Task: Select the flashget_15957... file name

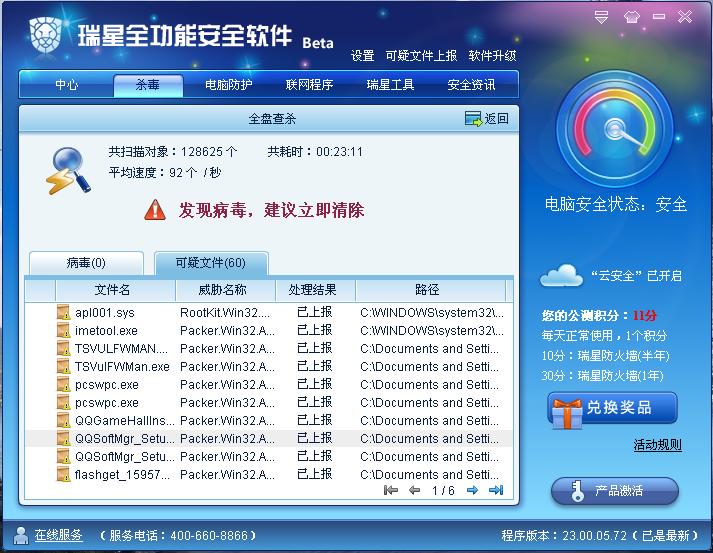Action: [122, 475]
